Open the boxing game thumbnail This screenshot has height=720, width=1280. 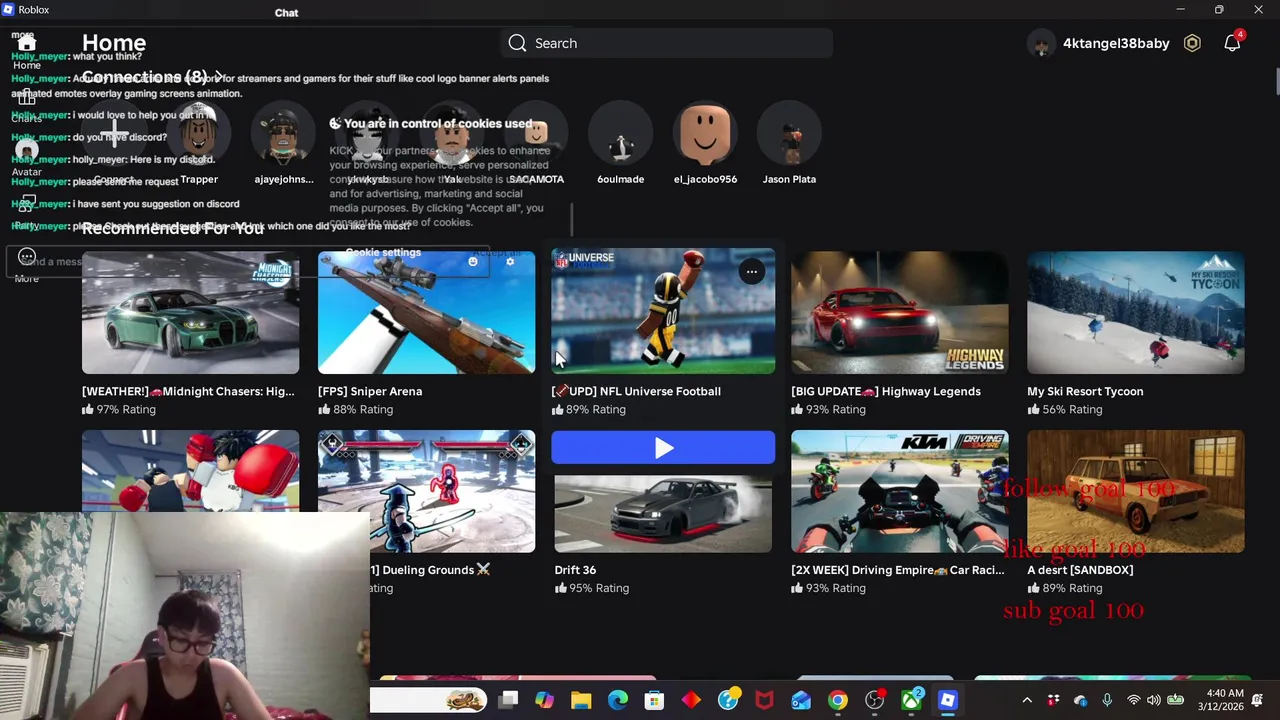pyautogui.click(x=190, y=470)
